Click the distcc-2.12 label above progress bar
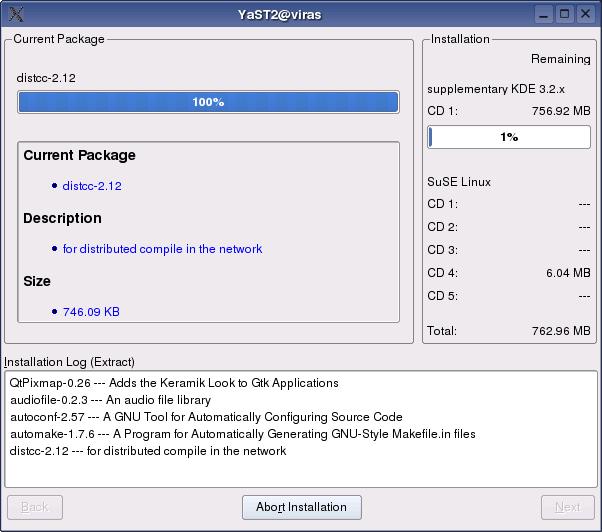Viewport: 602px width, 532px height. pos(46,78)
